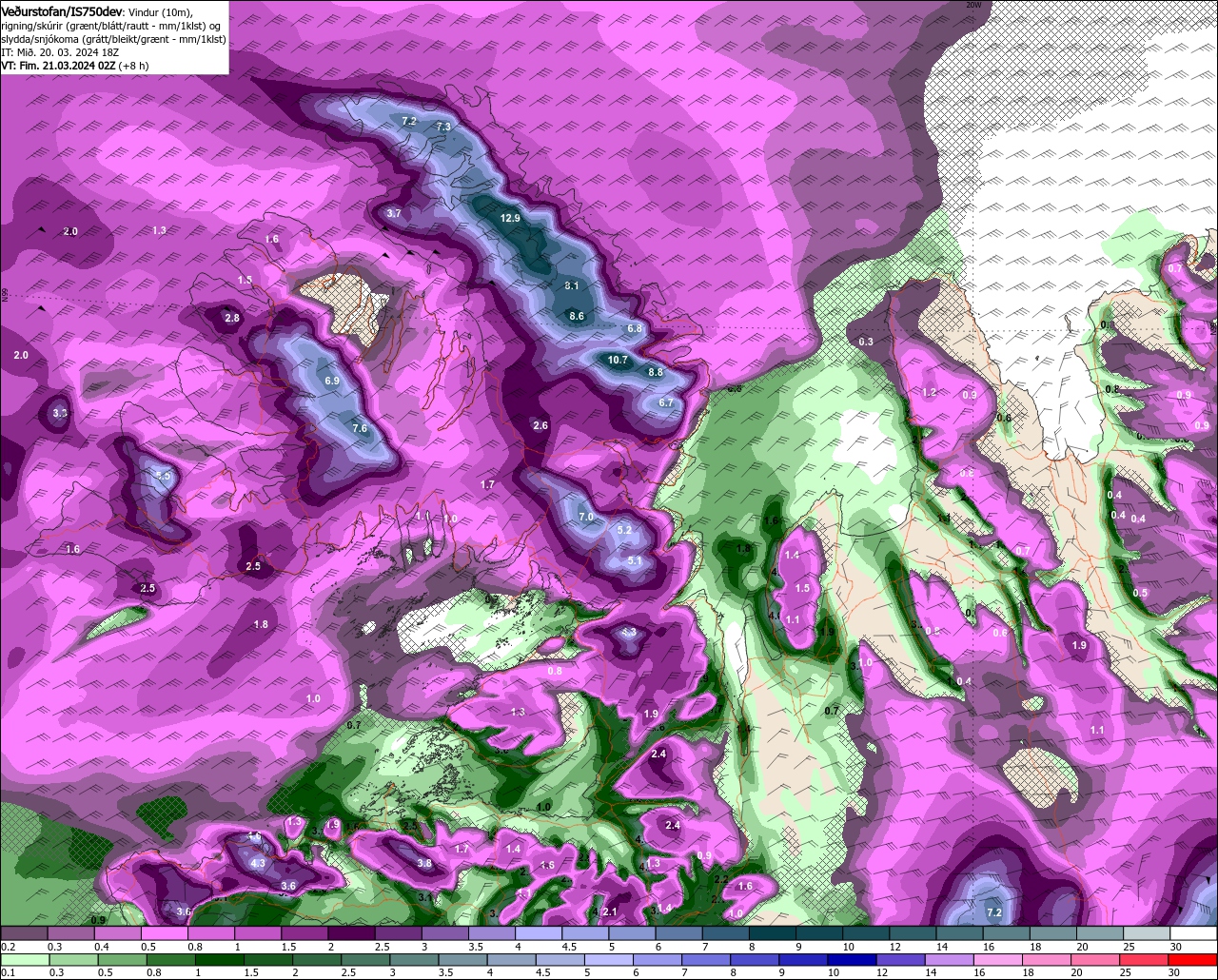Click the 3.7 value label
The width and height of the screenshot is (1218, 980).
[394, 213]
